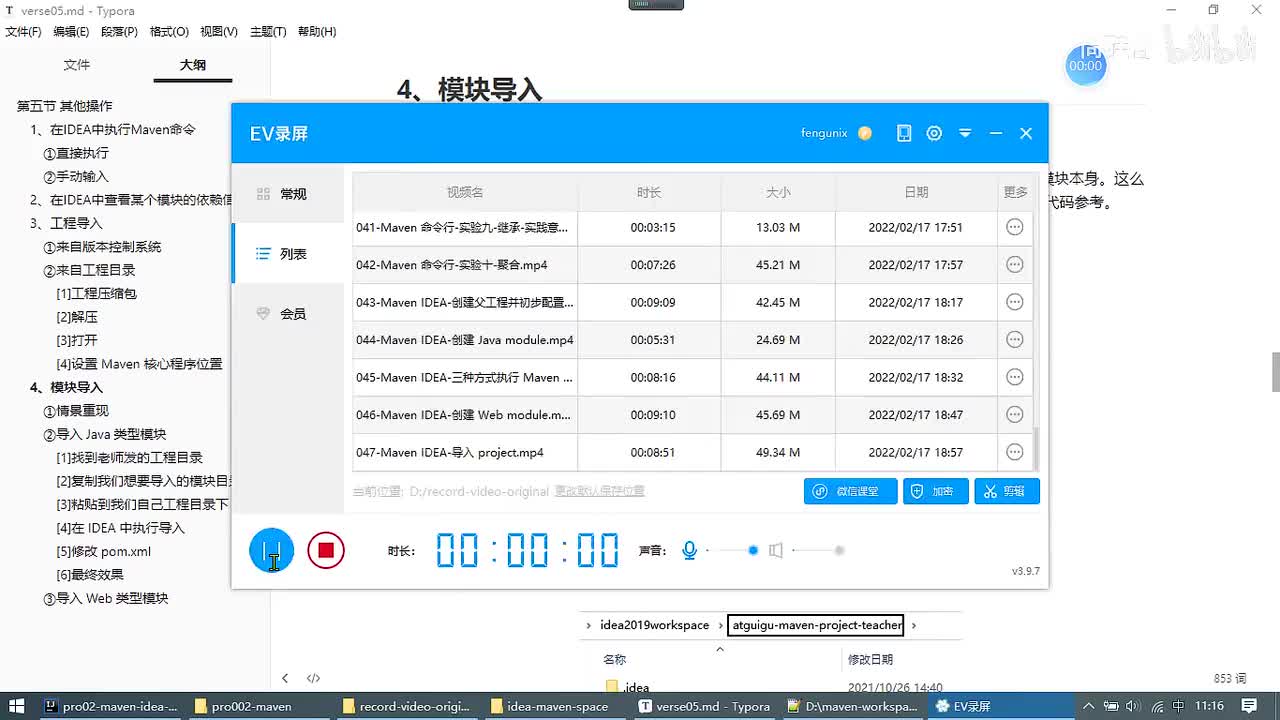Open Typora 编辑(E) menu

71,32
